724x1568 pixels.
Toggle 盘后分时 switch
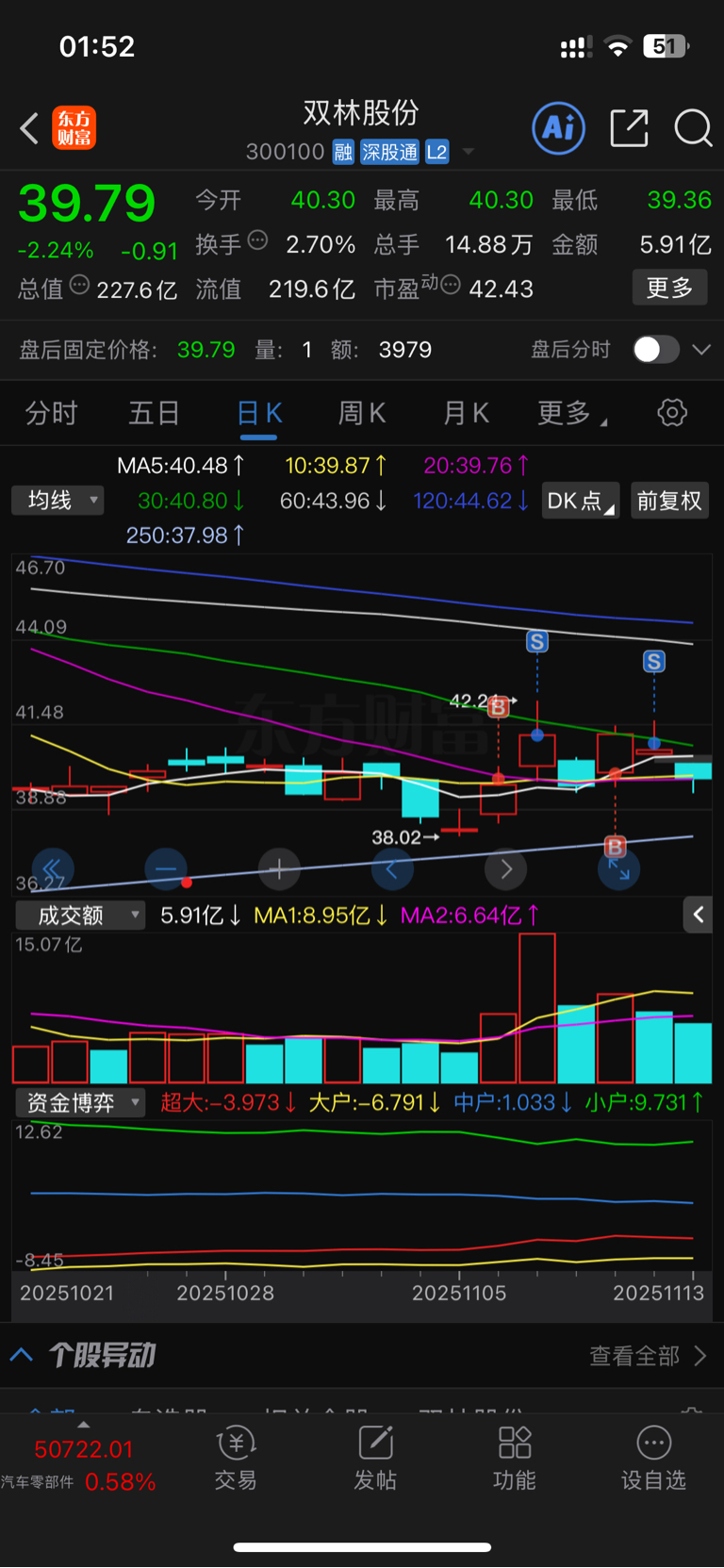[655, 350]
